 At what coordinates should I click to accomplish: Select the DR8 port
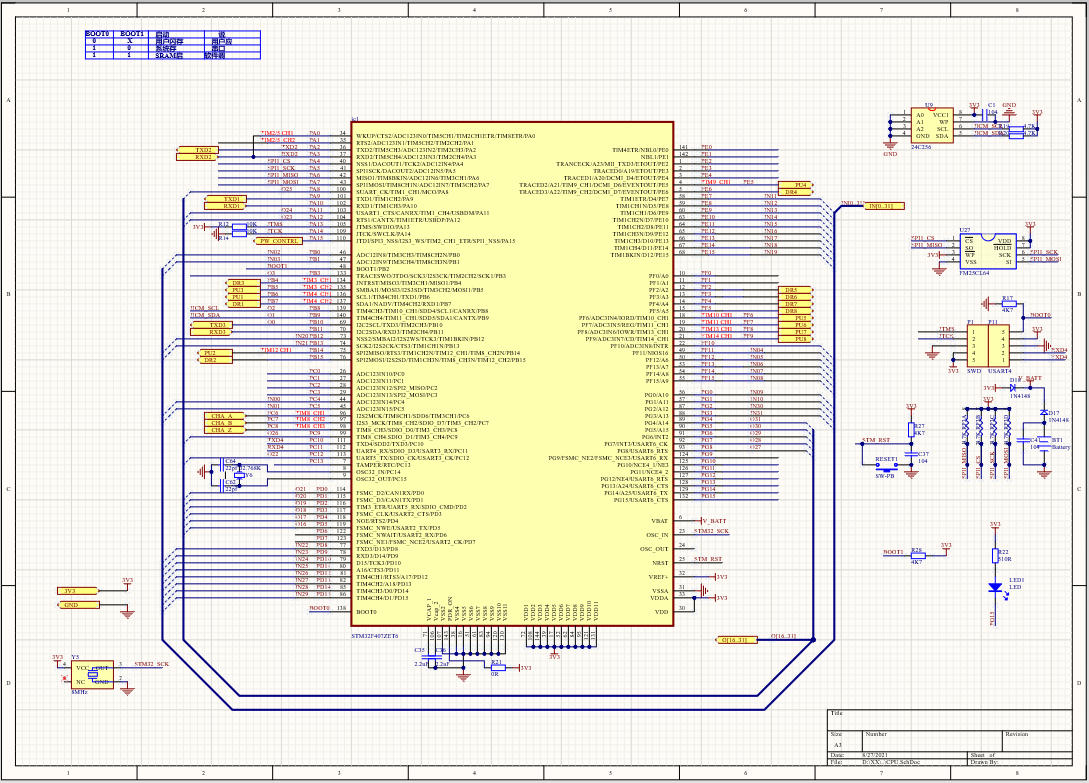795,311
